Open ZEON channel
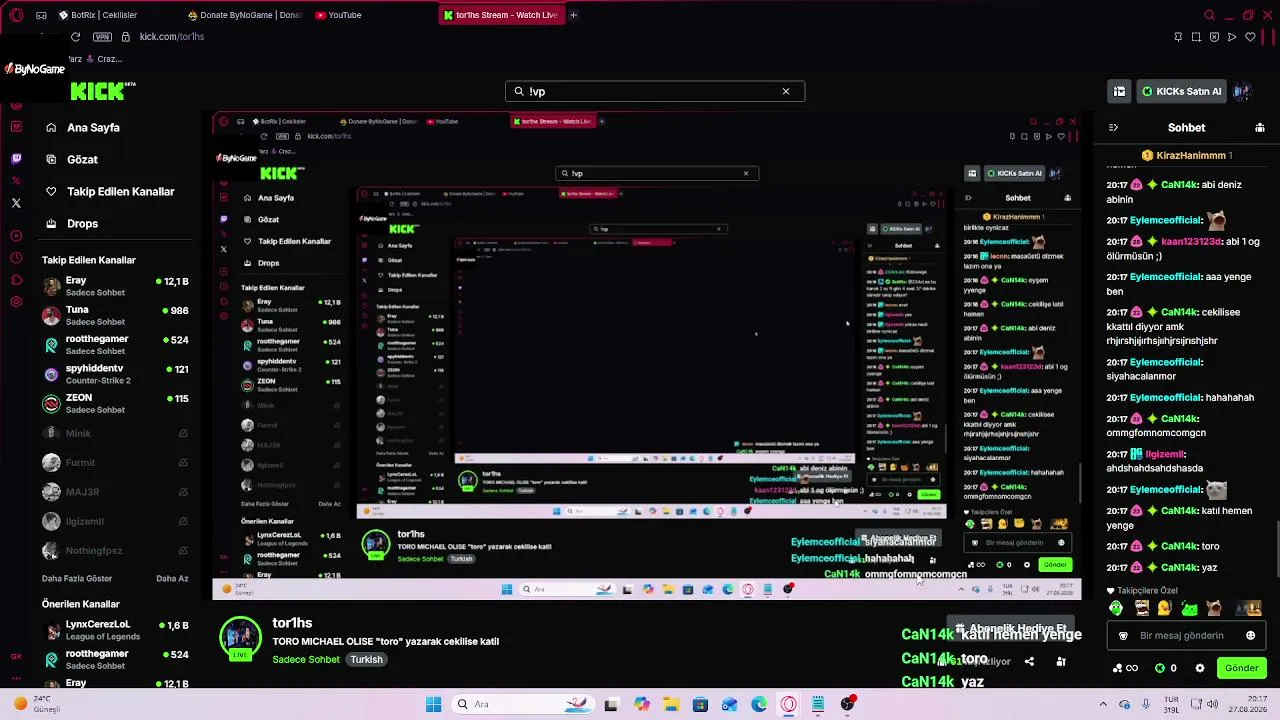The width and height of the screenshot is (1280, 720). click(x=115, y=403)
